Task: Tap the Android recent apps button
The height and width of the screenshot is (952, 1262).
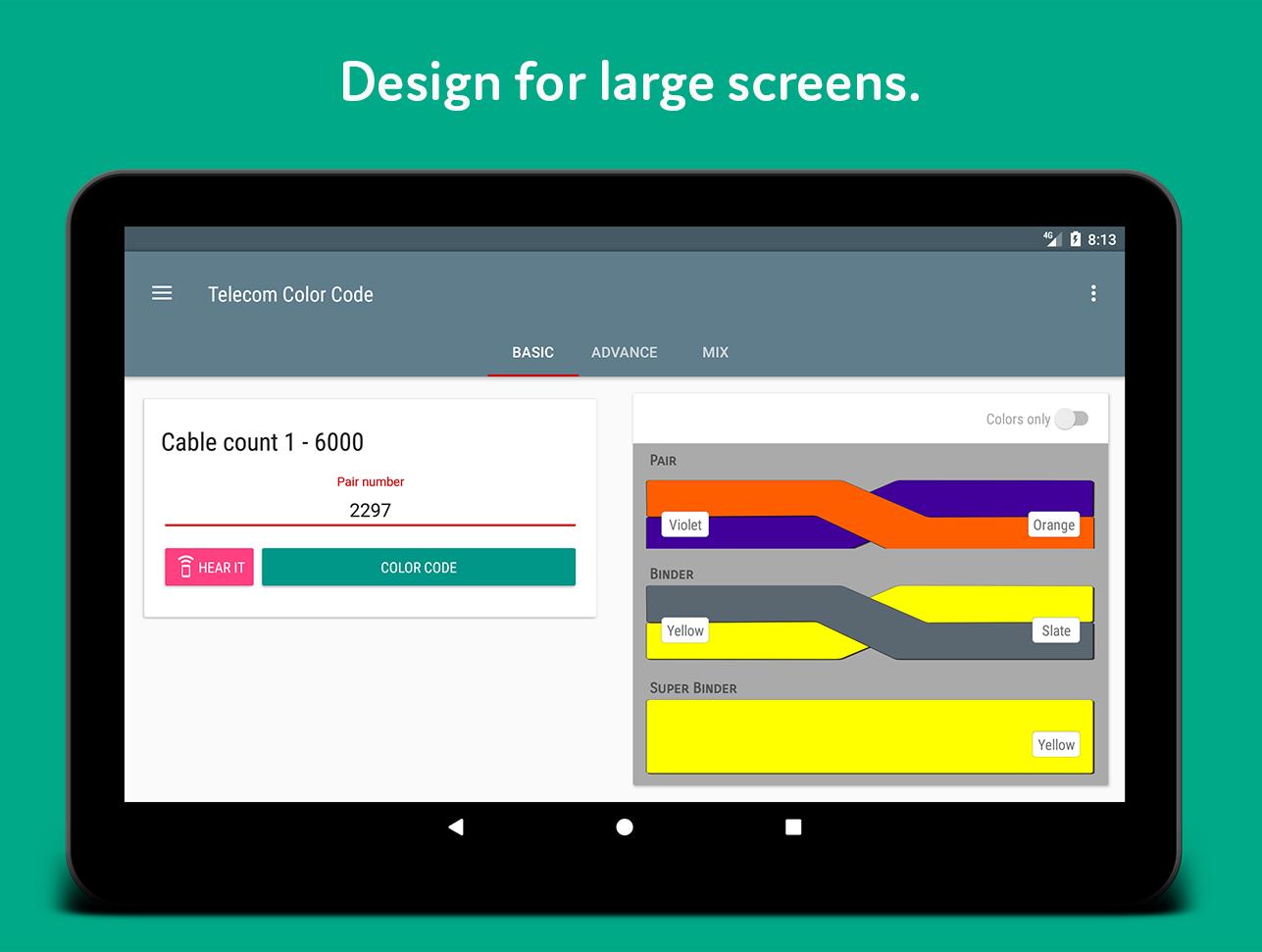Action: pos(793,827)
